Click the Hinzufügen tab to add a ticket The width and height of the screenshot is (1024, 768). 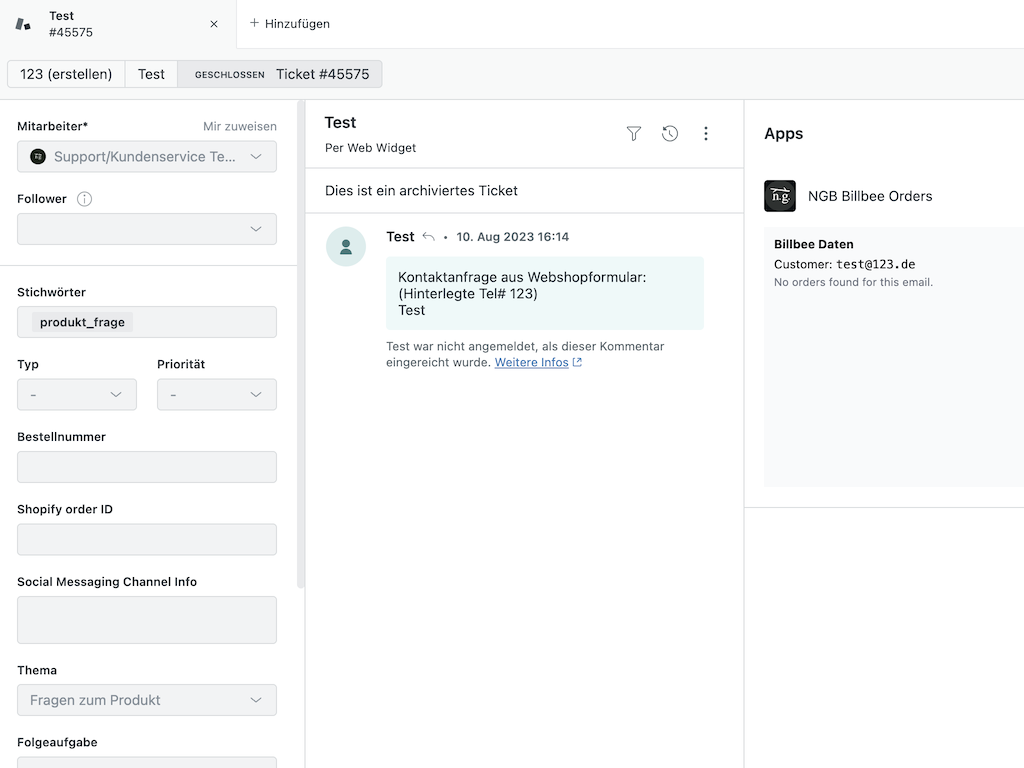point(288,23)
